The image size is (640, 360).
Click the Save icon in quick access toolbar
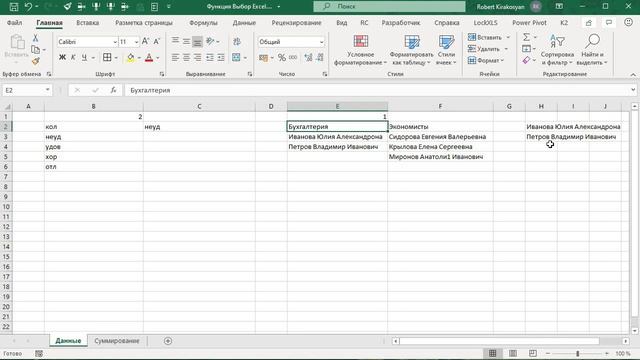pos(13,7)
